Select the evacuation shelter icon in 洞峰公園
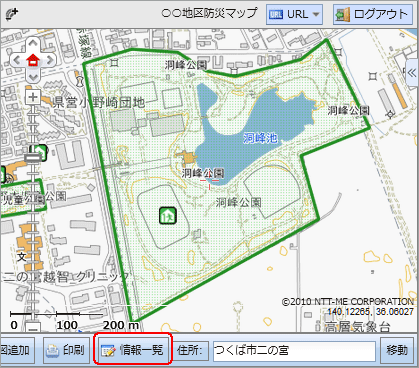Viewport: 419px width, 368px height. (168, 215)
